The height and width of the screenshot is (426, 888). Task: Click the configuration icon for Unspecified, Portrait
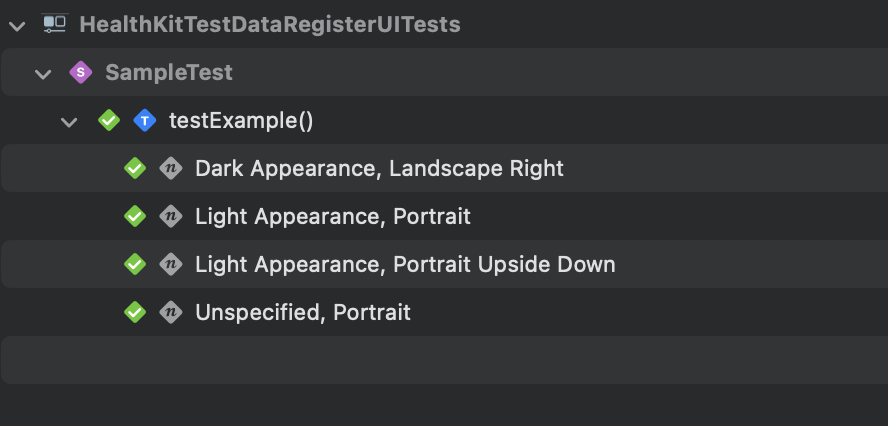pos(170,312)
